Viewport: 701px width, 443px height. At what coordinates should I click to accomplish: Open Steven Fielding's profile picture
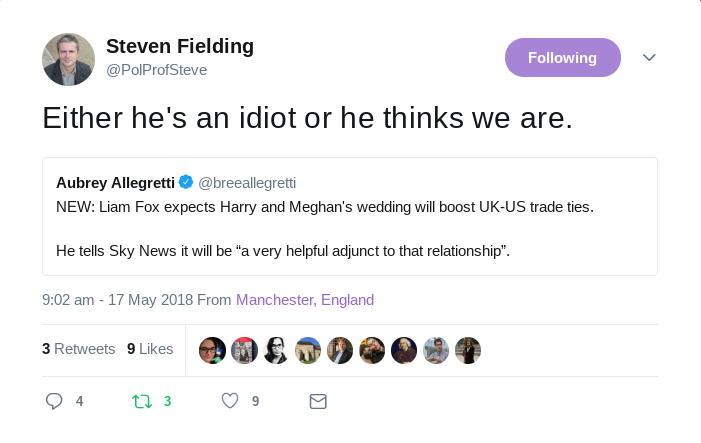(68, 59)
